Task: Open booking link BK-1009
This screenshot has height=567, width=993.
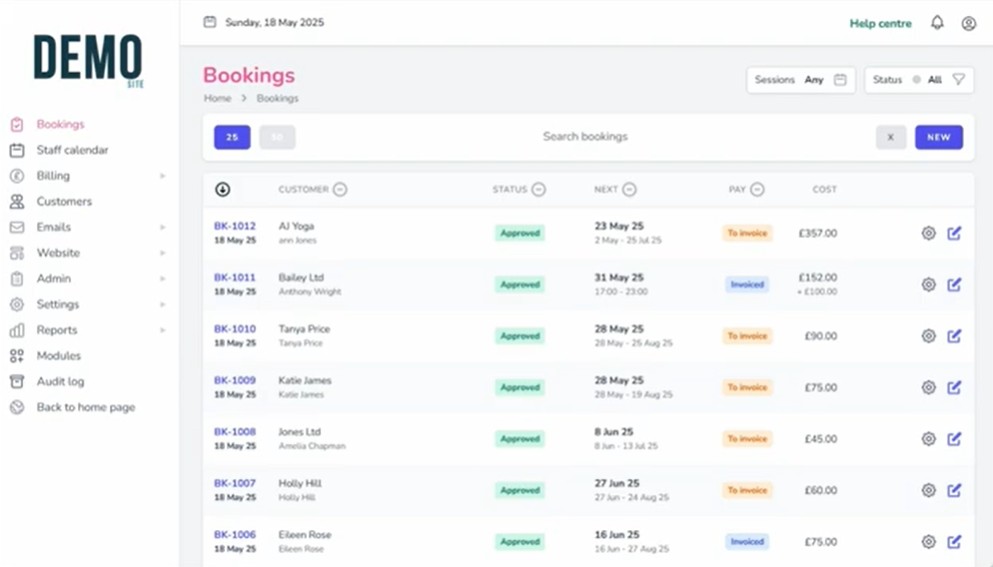Action: click(x=234, y=380)
